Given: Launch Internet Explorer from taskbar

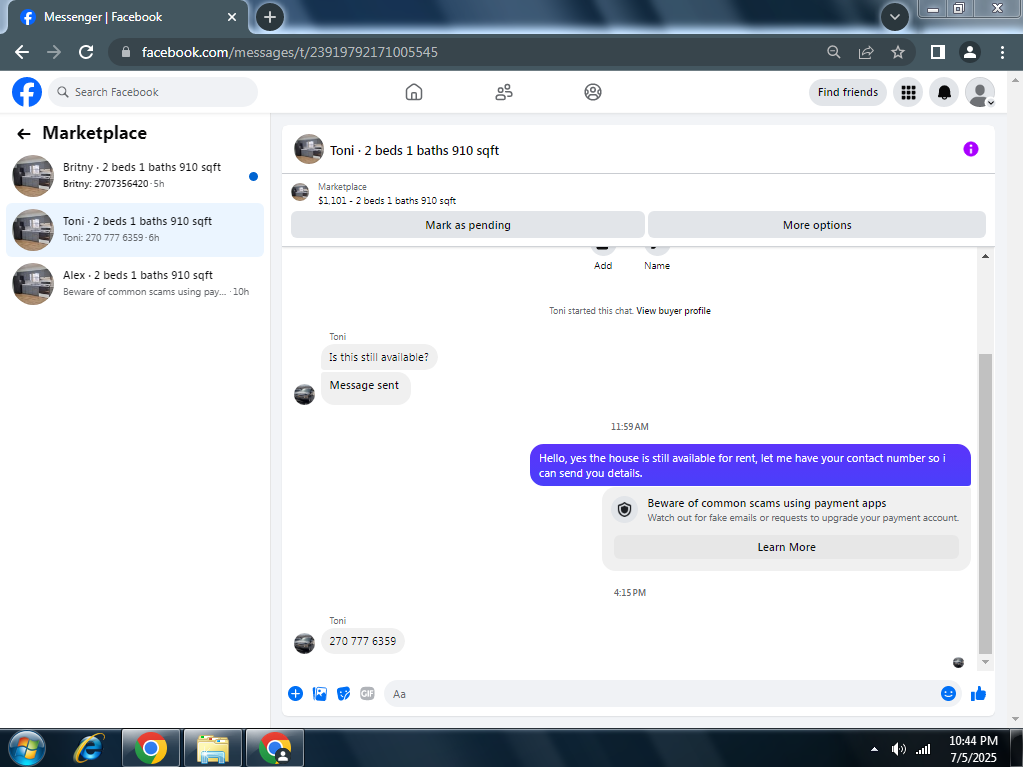Looking at the screenshot, I should point(89,748).
